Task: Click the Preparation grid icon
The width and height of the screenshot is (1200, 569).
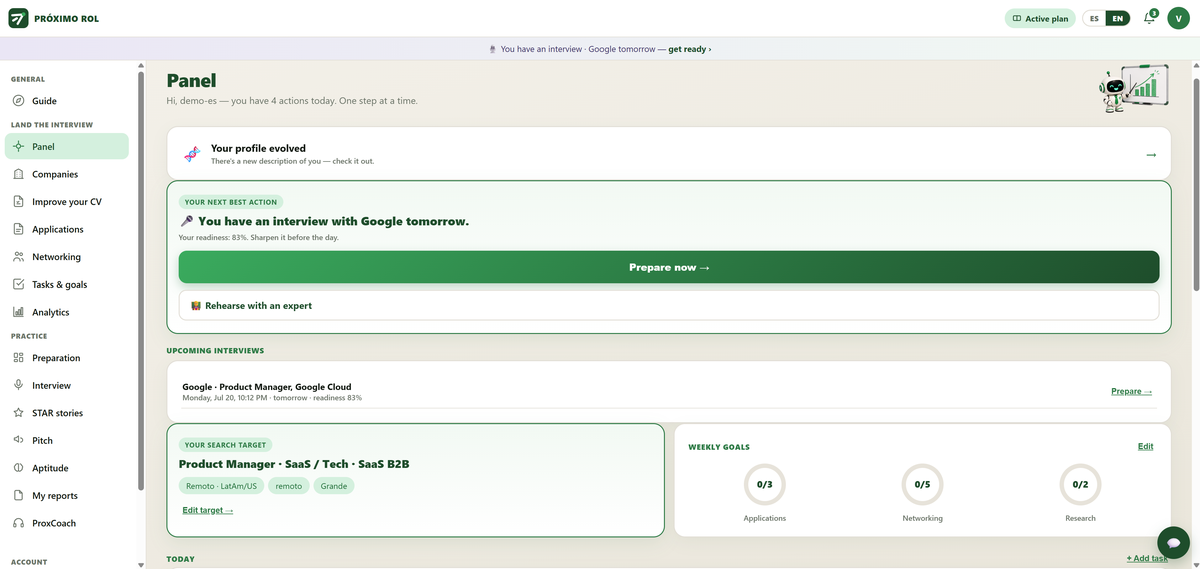Action: [19, 358]
